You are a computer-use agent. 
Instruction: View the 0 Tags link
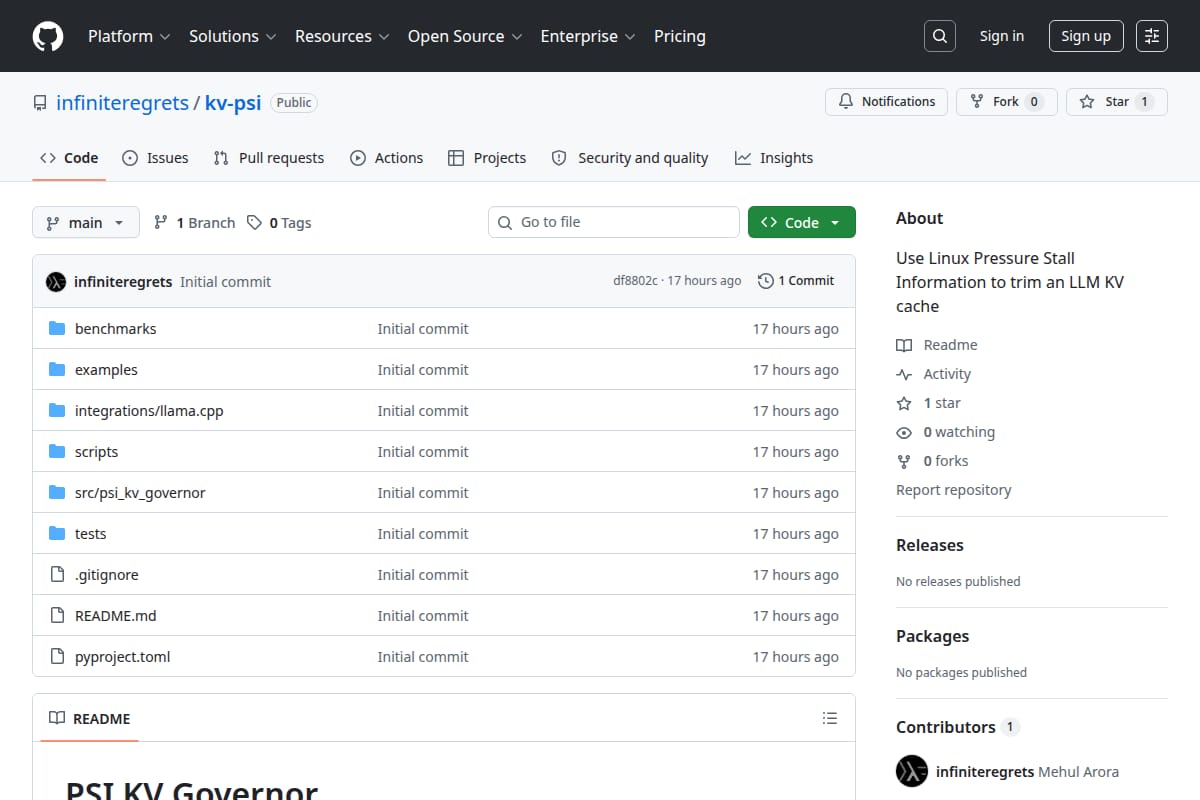click(279, 223)
